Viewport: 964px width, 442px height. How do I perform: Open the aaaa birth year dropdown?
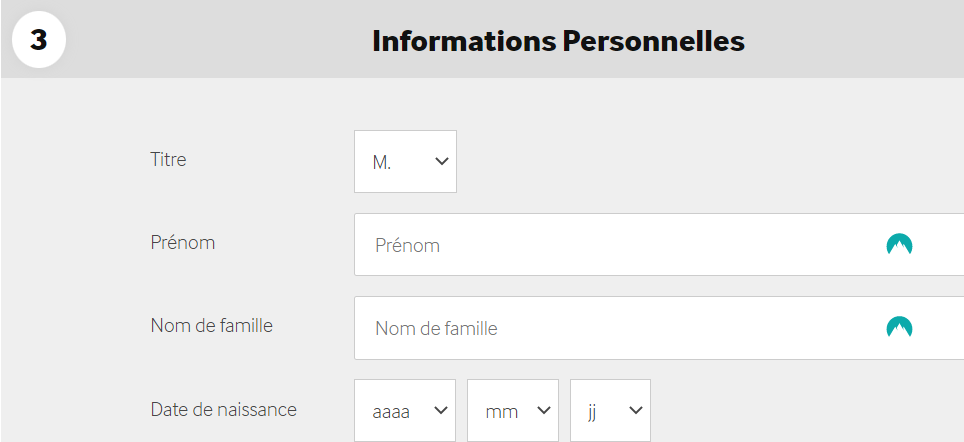(405, 410)
